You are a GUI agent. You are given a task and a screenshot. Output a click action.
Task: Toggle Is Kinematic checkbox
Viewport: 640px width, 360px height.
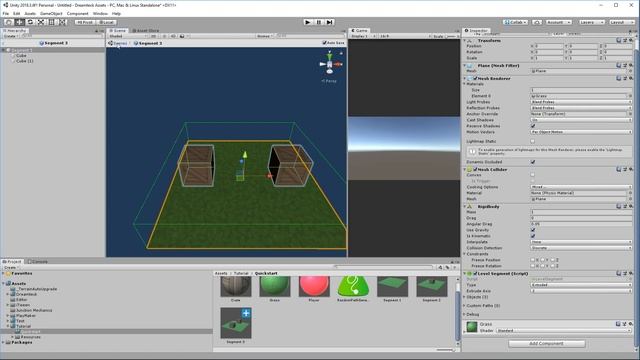point(533,236)
